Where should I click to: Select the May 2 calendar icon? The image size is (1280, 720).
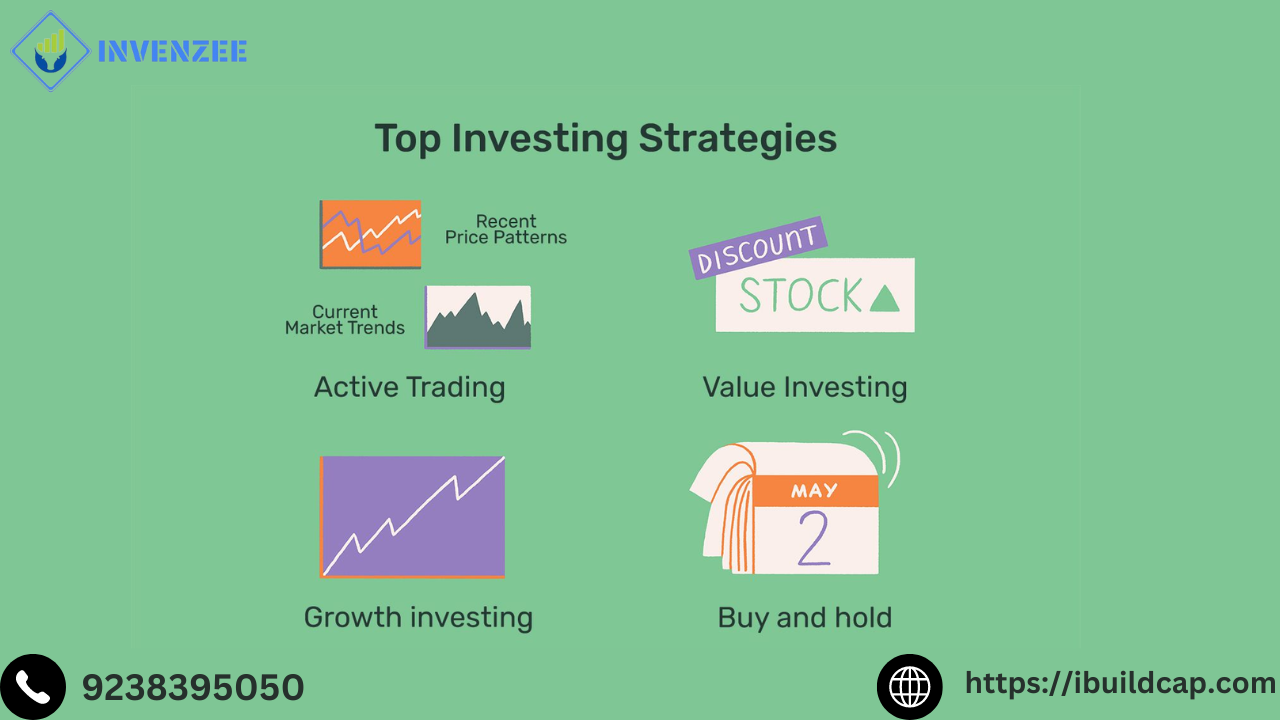tap(795, 505)
